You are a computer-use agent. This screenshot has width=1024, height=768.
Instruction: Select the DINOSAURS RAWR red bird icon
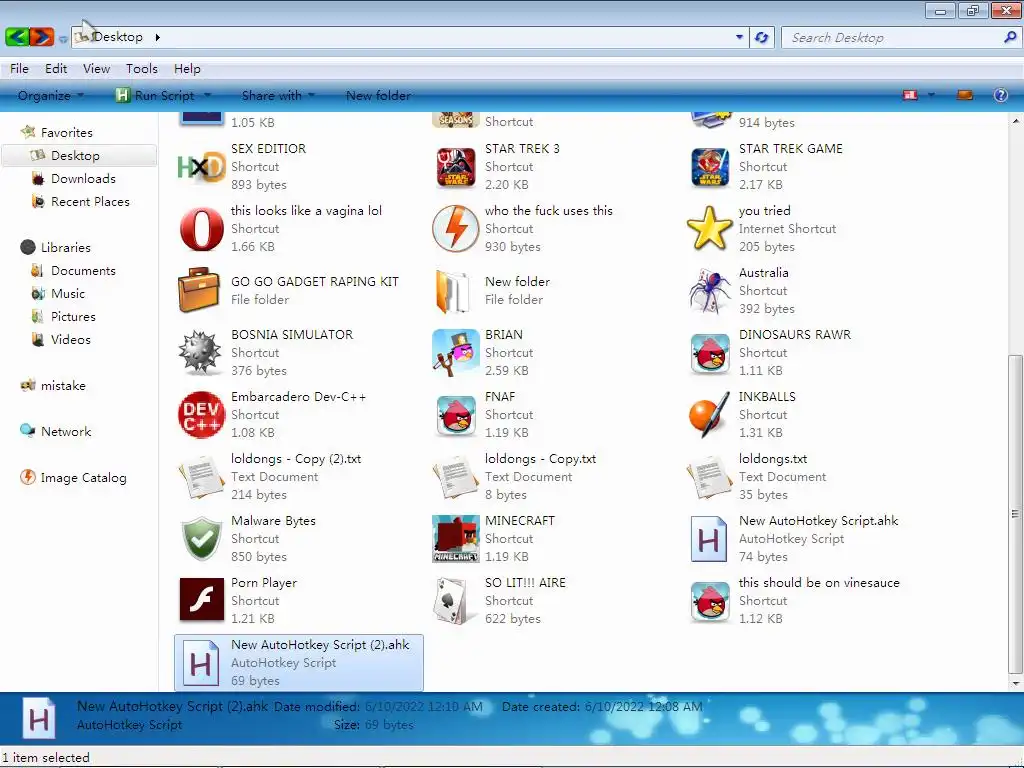click(x=710, y=353)
